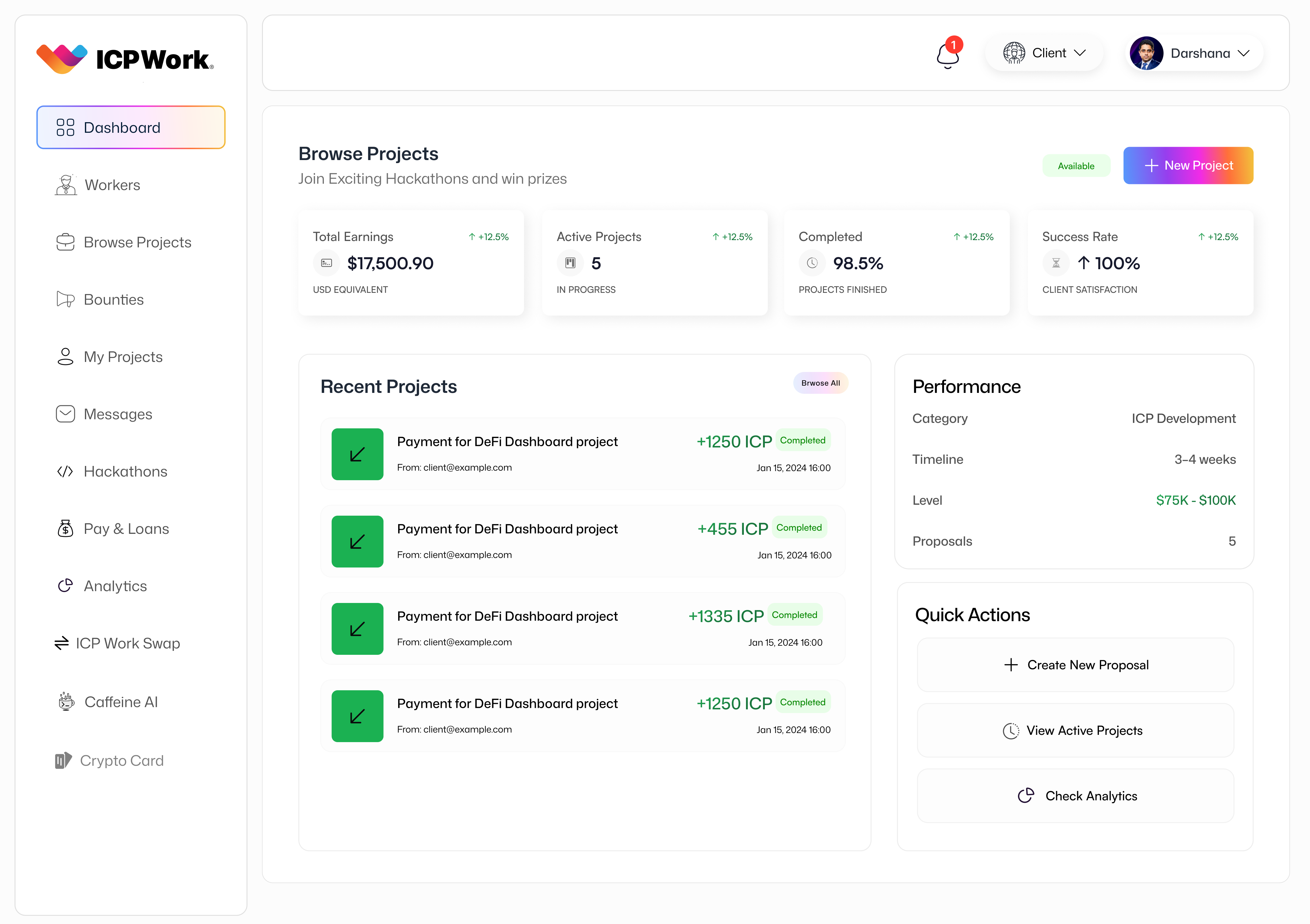The height and width of the screenshot is (924, 1310).
Task: Click the ICPWork logo
Action: point(125,59)
